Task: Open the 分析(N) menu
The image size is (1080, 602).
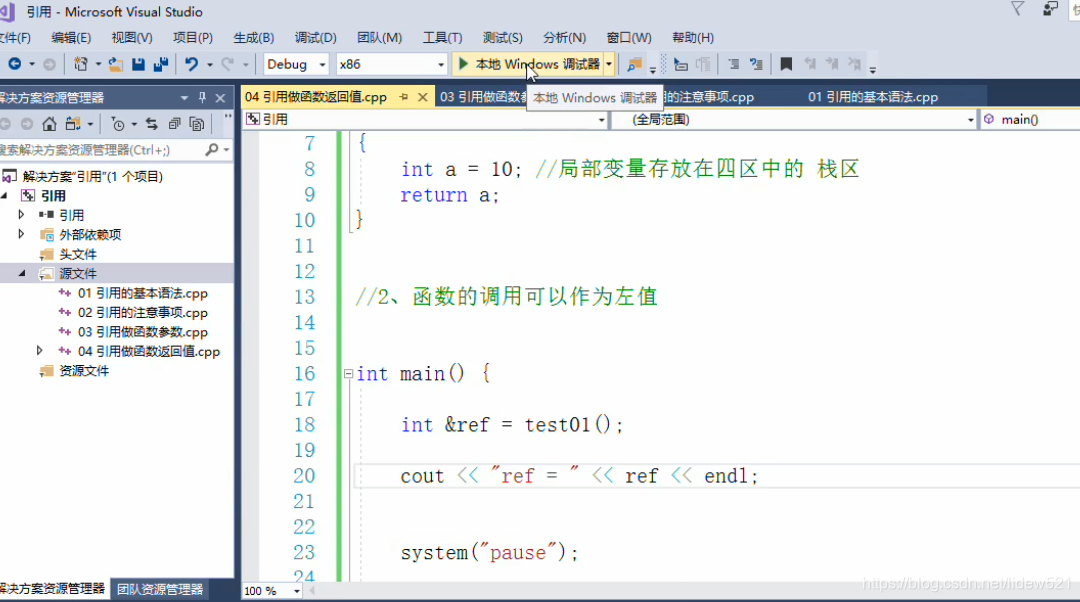Action: (x=564, y=37)
